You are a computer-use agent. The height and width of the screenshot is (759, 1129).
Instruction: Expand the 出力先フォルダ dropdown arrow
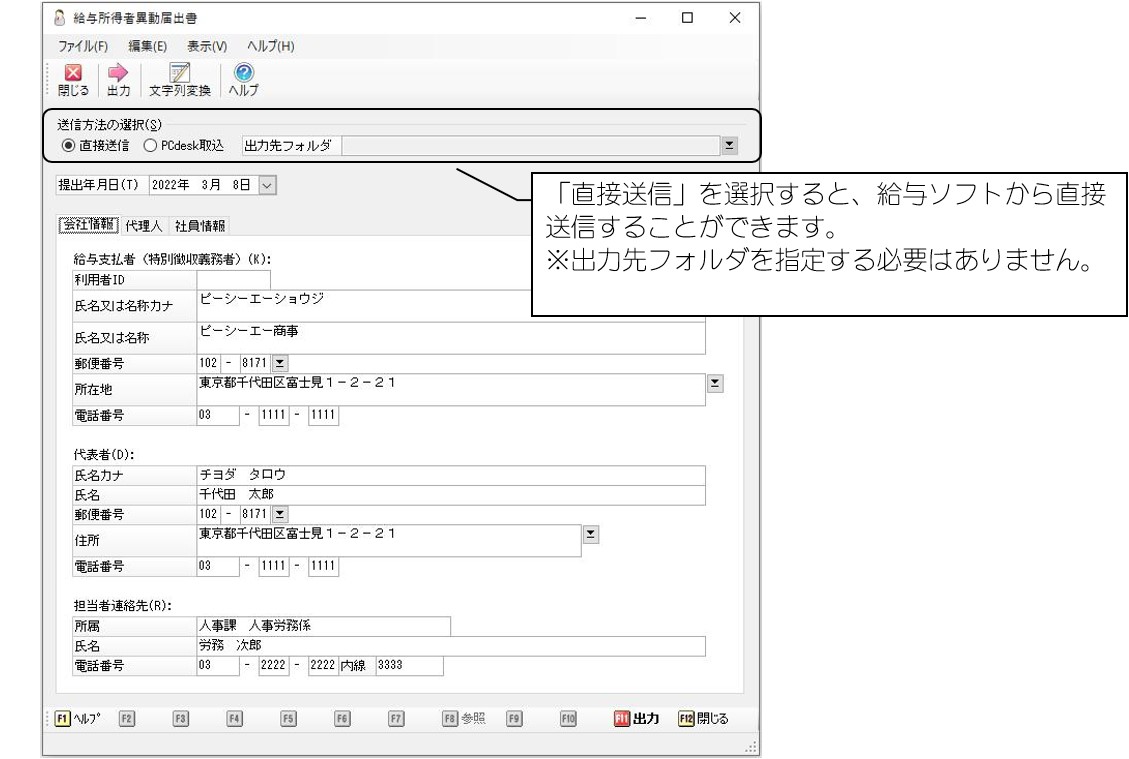point(729,145)
